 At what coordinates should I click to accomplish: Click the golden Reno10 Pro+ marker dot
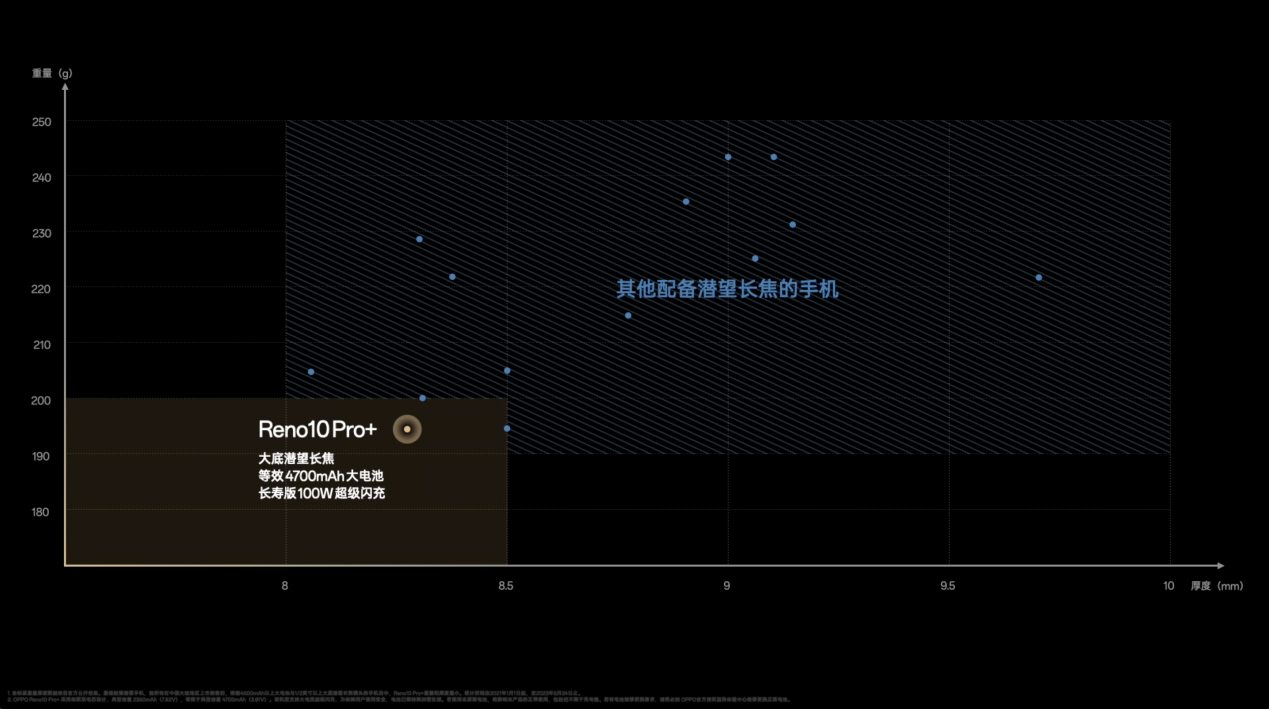[407, 429]
